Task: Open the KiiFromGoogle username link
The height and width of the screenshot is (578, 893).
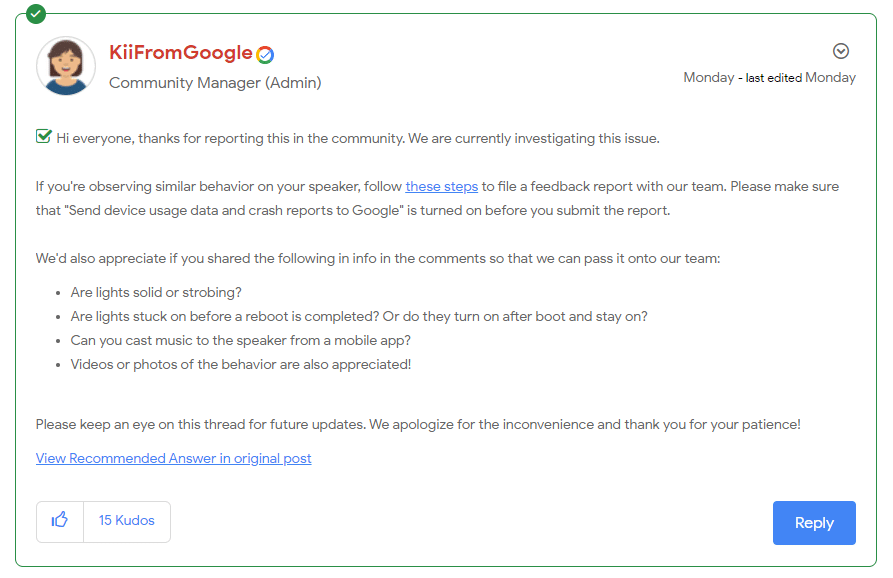Action: click(x=181, y=52)
